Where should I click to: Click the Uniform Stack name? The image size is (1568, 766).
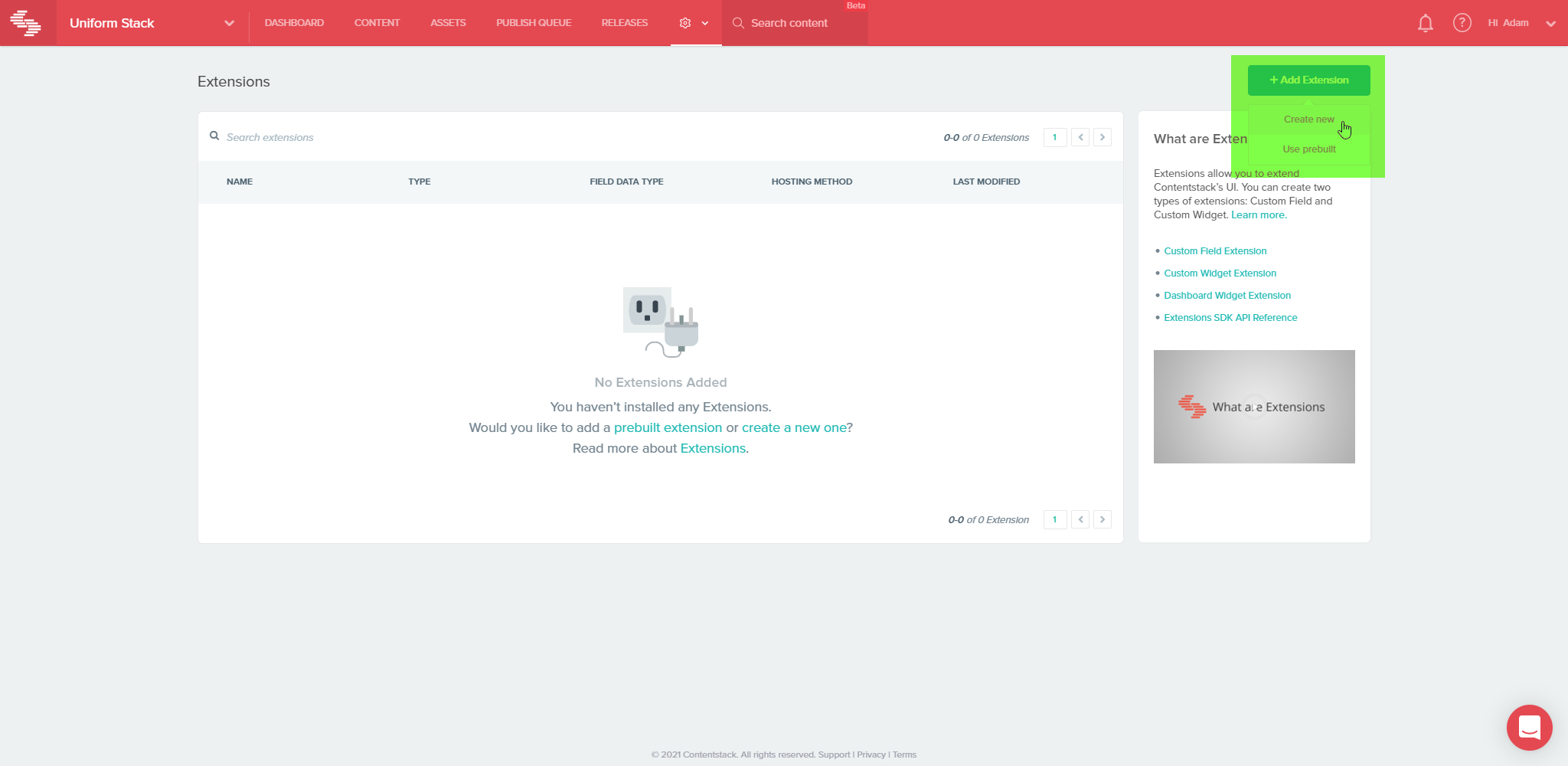coord(112,23)
